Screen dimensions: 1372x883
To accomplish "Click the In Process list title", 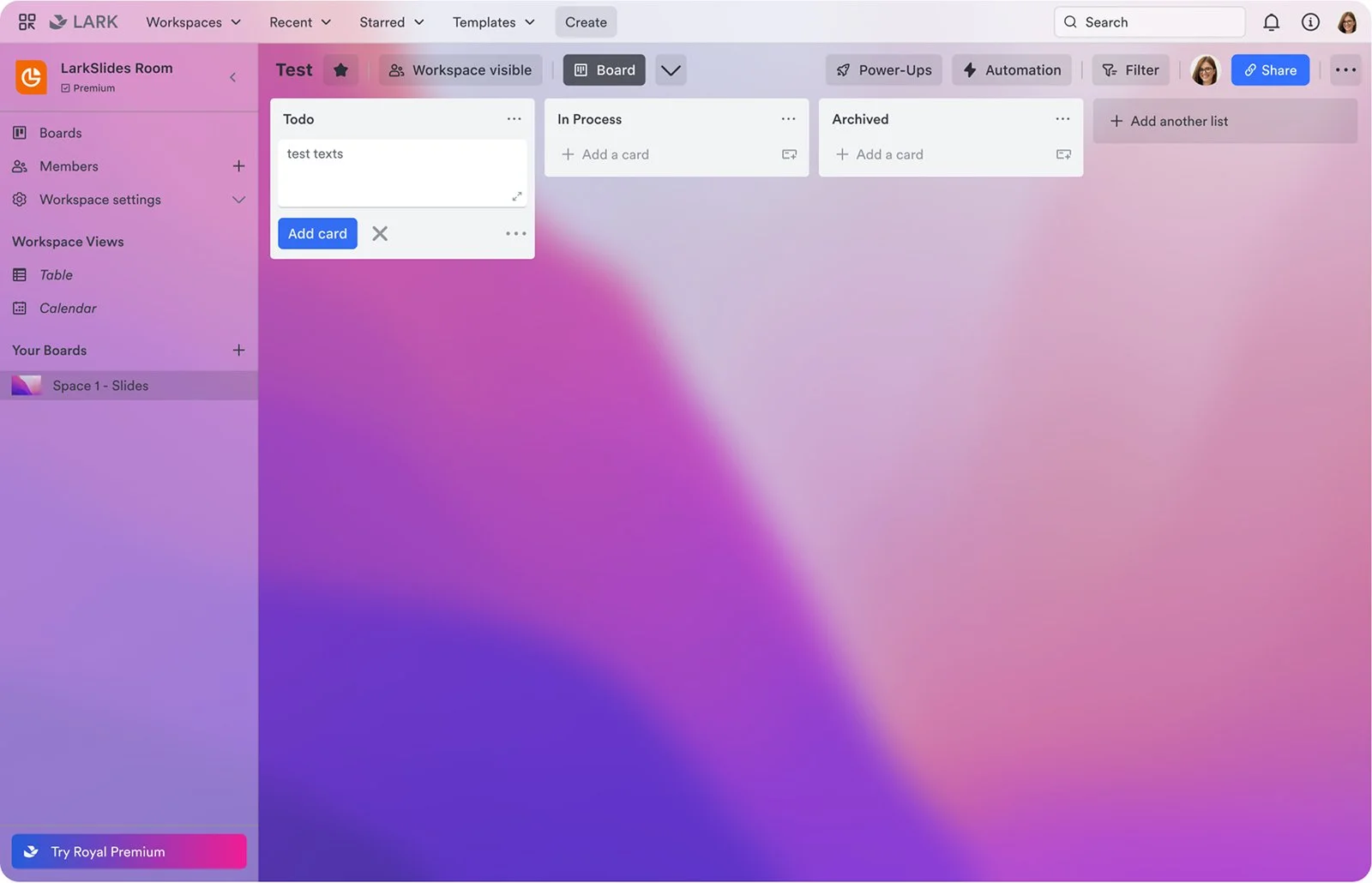I will [590, 119].
